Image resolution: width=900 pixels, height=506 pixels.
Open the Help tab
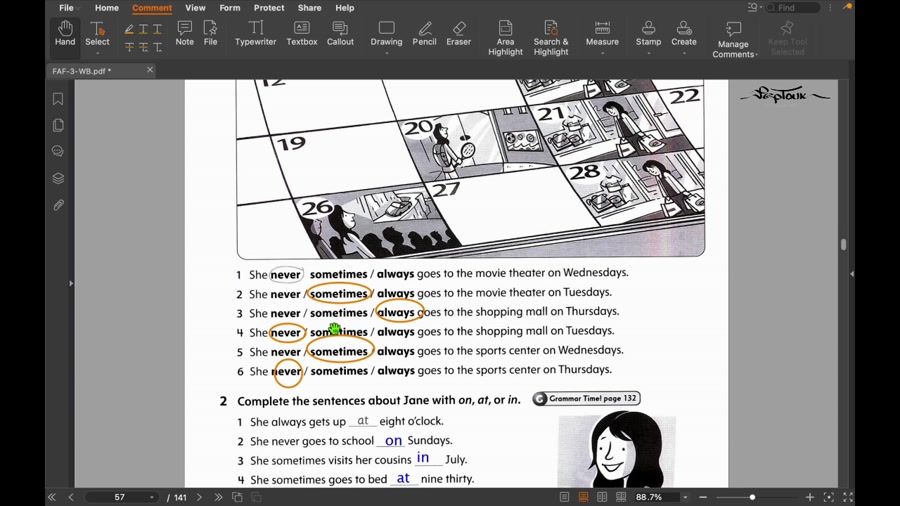[x=344, y=8]
